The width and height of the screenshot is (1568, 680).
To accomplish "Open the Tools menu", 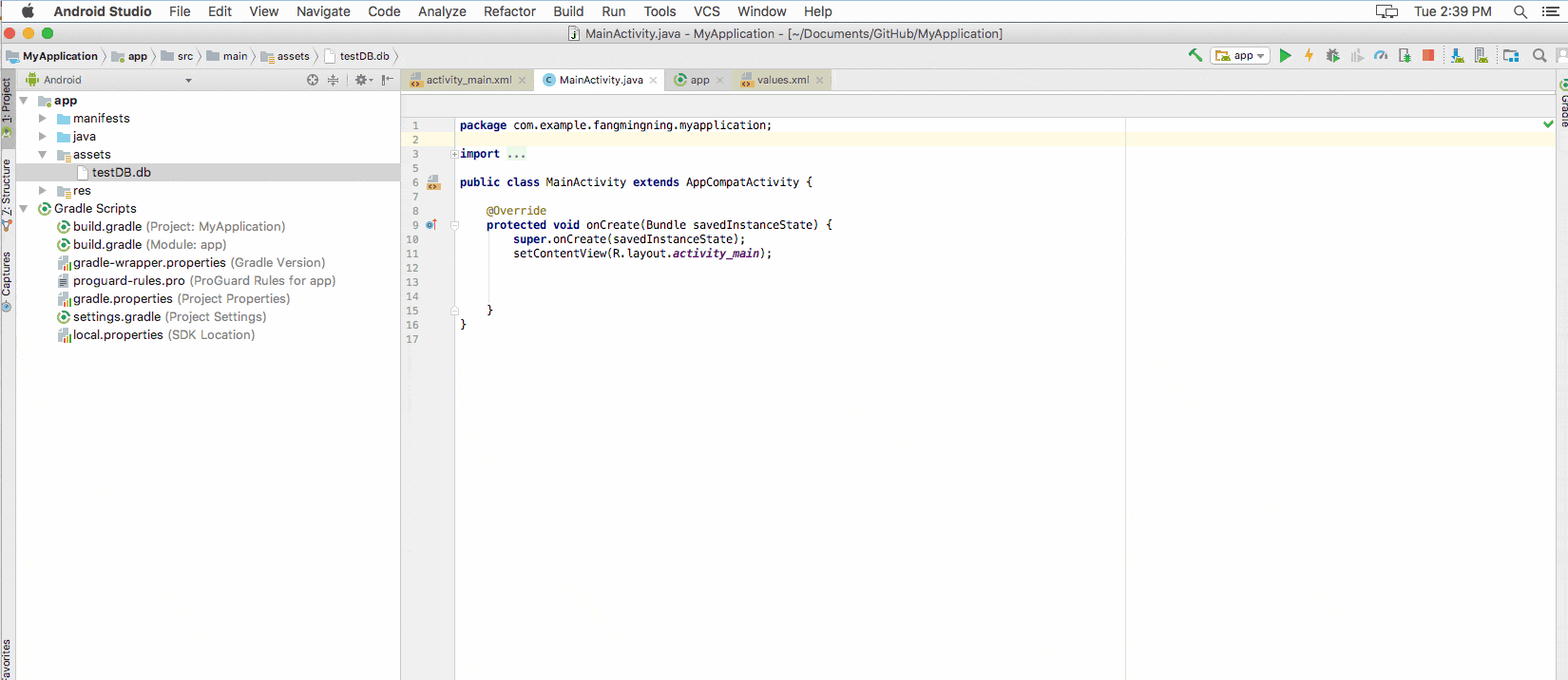I will (660, 11).
